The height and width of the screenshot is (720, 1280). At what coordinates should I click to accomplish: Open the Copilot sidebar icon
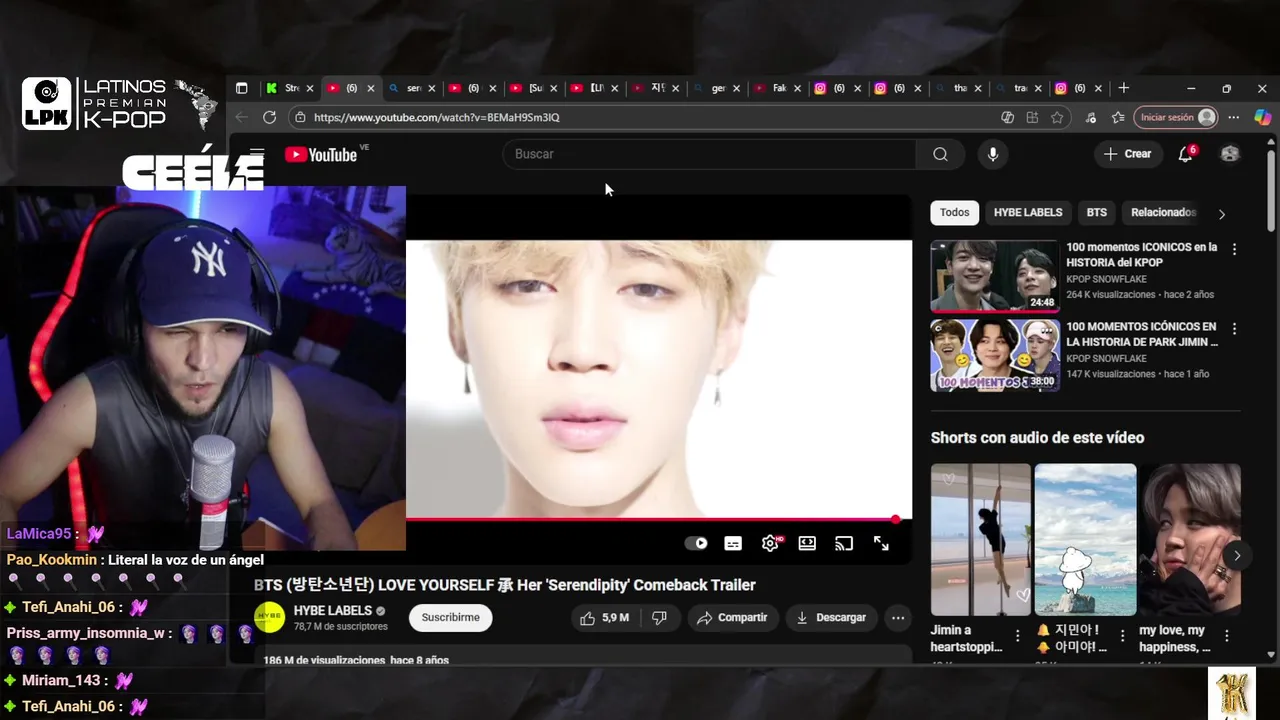click(1262, 117)
